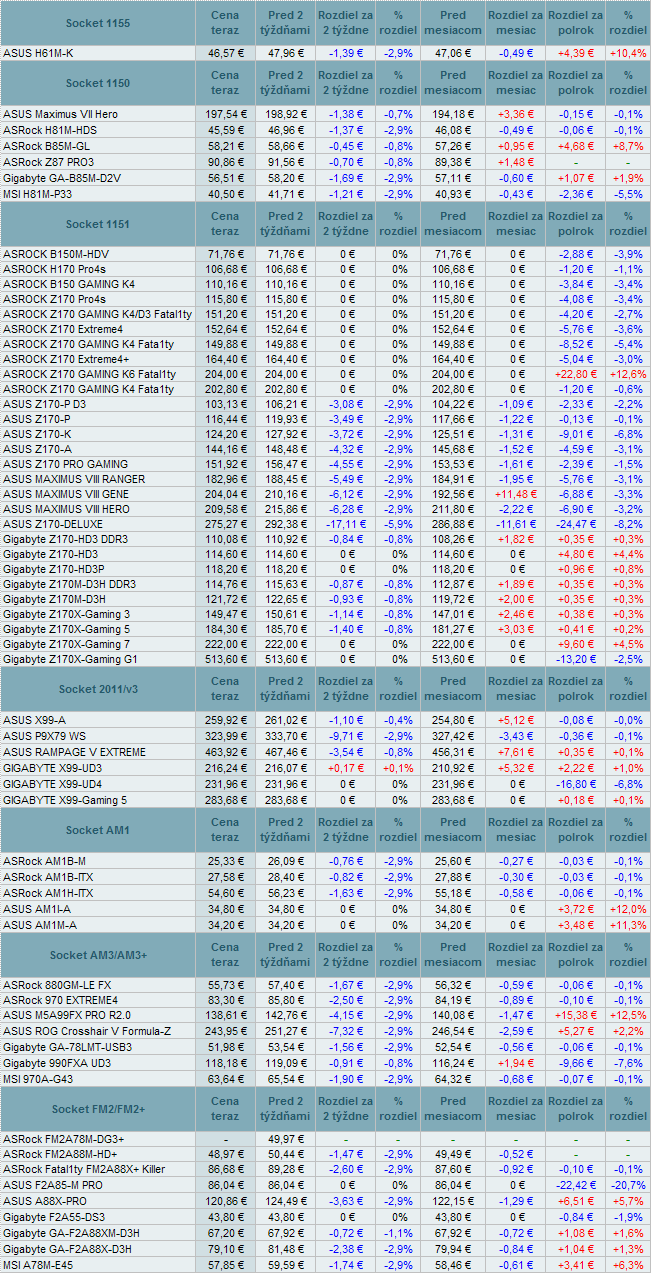Click Gigabyte Z170X-Gaming 7 product name
The width and height of the screenshot is (651, 1273).
coord(66,644)
